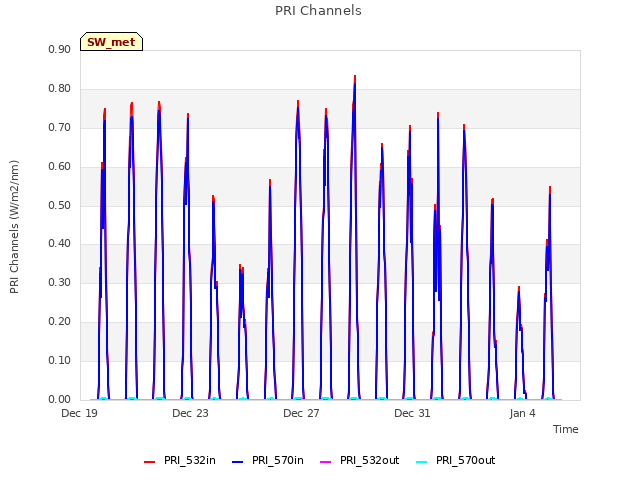Click the Dec 31 x-axis tick label
The width and height of the screenshot is (640, 480).
pos(412,413)
